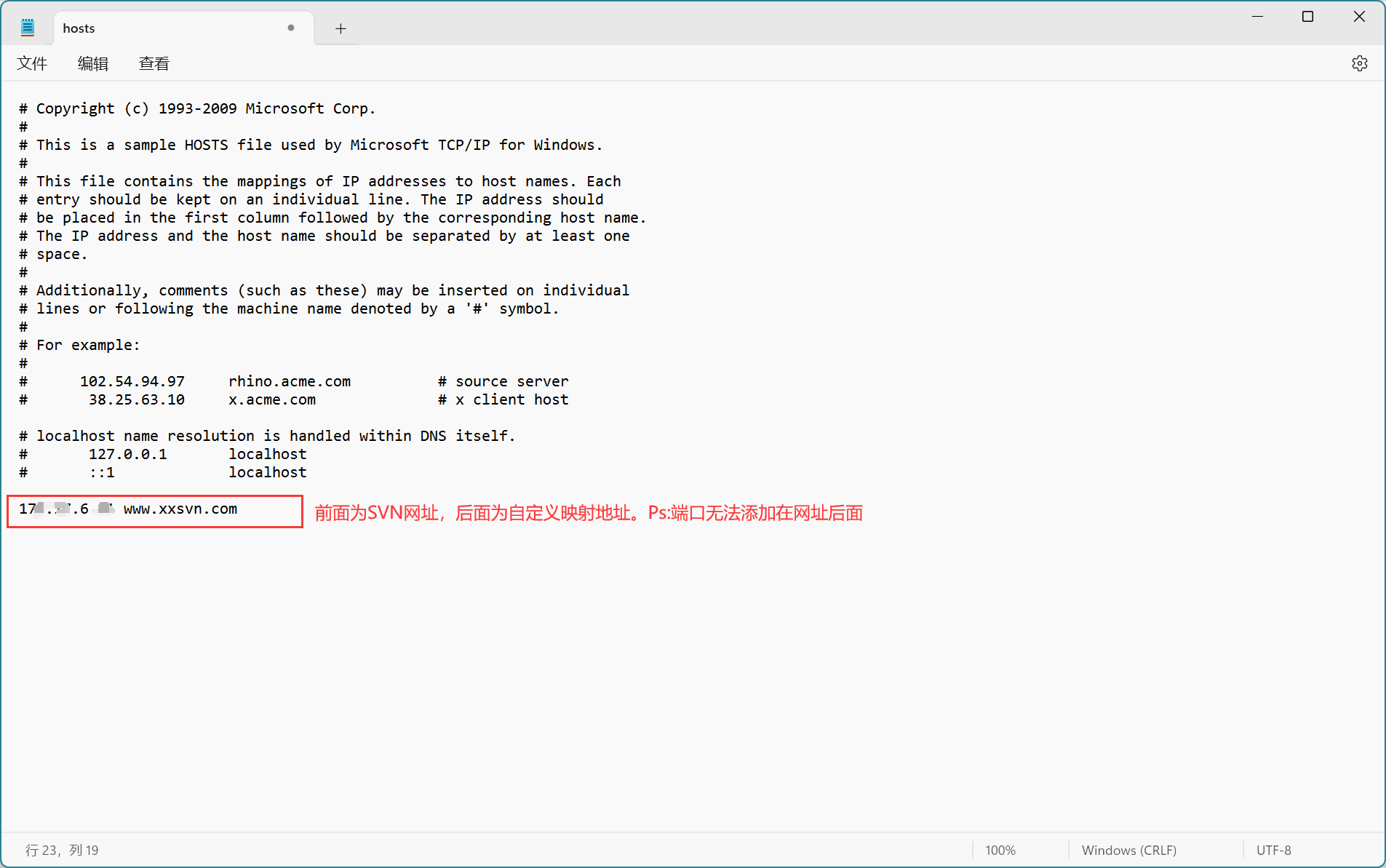Click the 'sample HOSTS file' line
This screenshot has height=868, width=1386.
tap(311, 145)
